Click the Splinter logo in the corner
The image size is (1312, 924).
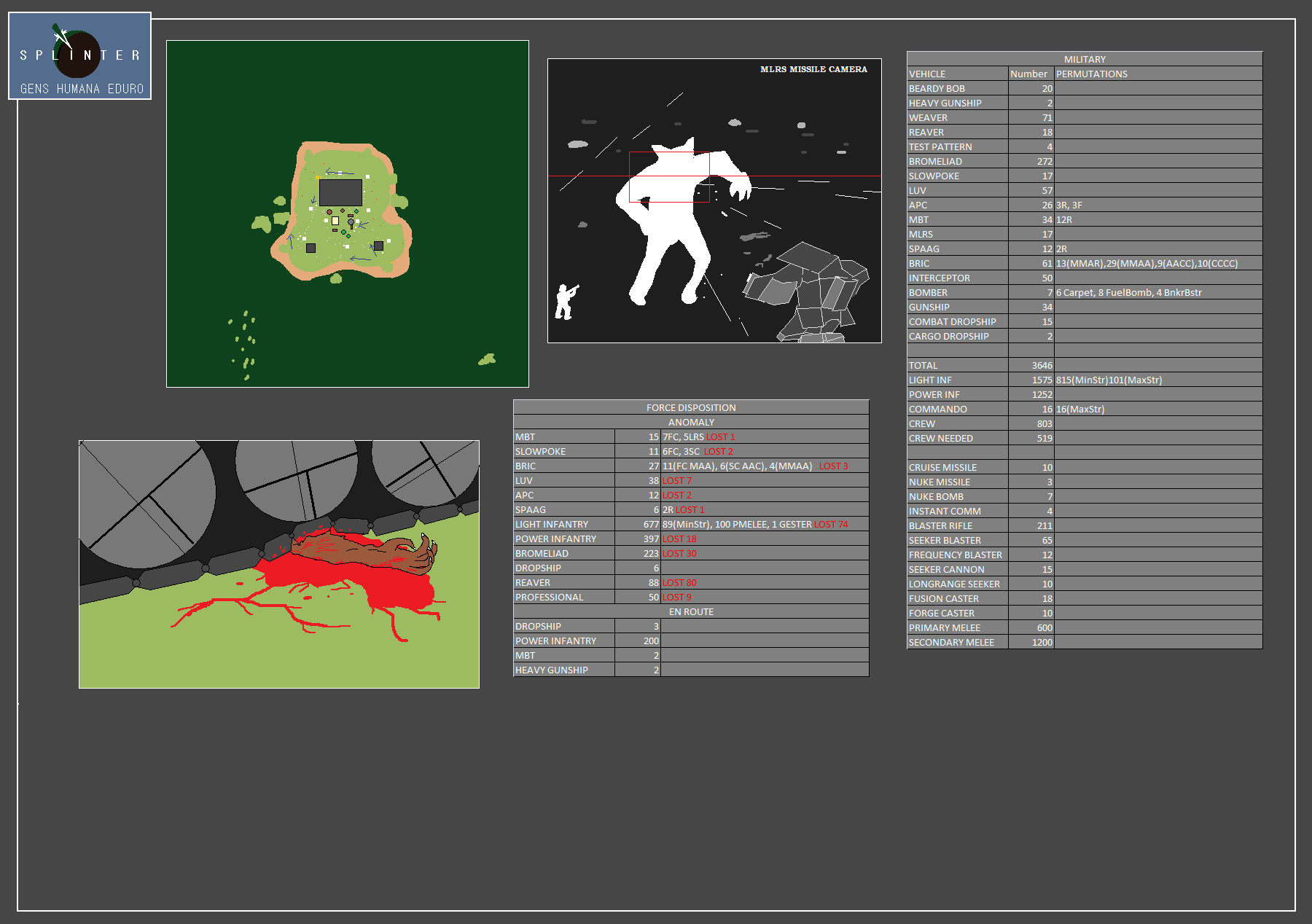coord(79,56)
